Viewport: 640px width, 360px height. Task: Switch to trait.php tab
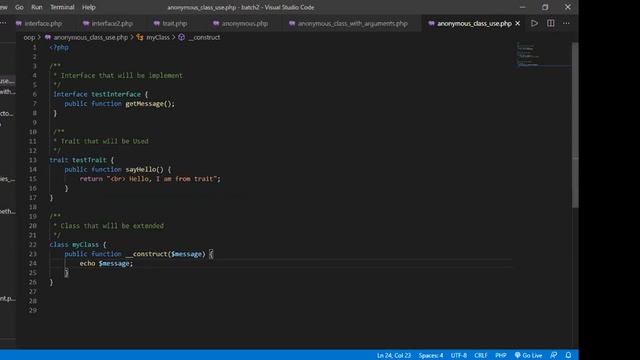click(x=171, y=24)
